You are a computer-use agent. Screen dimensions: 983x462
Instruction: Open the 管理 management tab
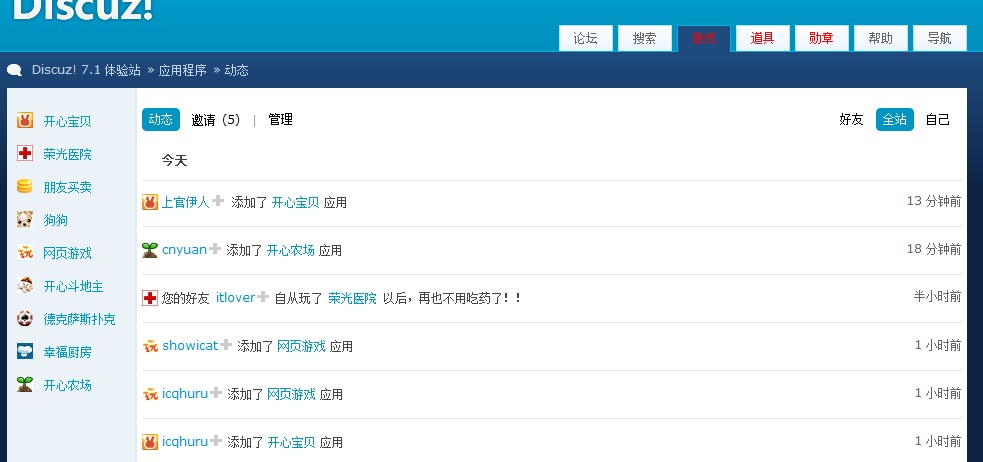click(x=280, y=119)
